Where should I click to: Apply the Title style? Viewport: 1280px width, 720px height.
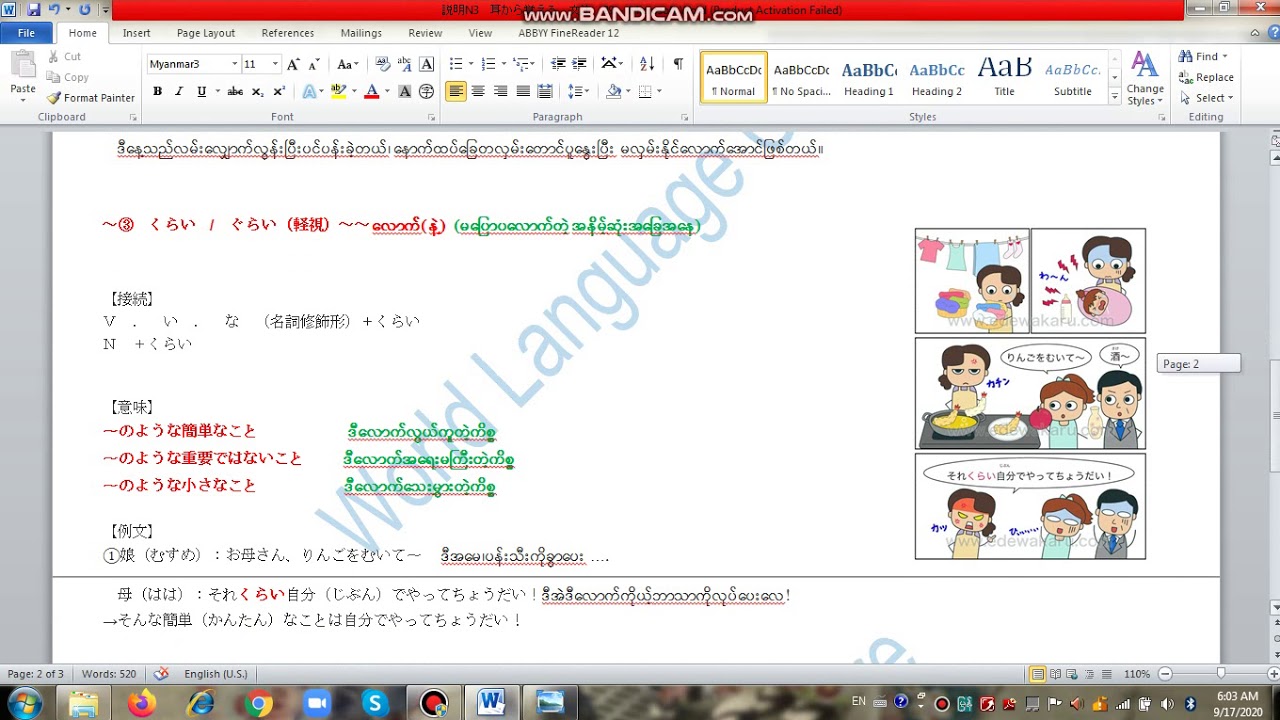(x=1004, y=78)
